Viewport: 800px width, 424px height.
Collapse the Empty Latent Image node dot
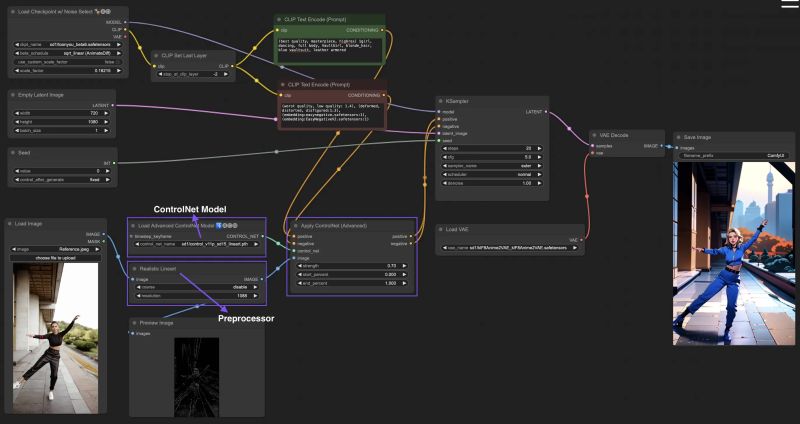[x=13, y=95]
